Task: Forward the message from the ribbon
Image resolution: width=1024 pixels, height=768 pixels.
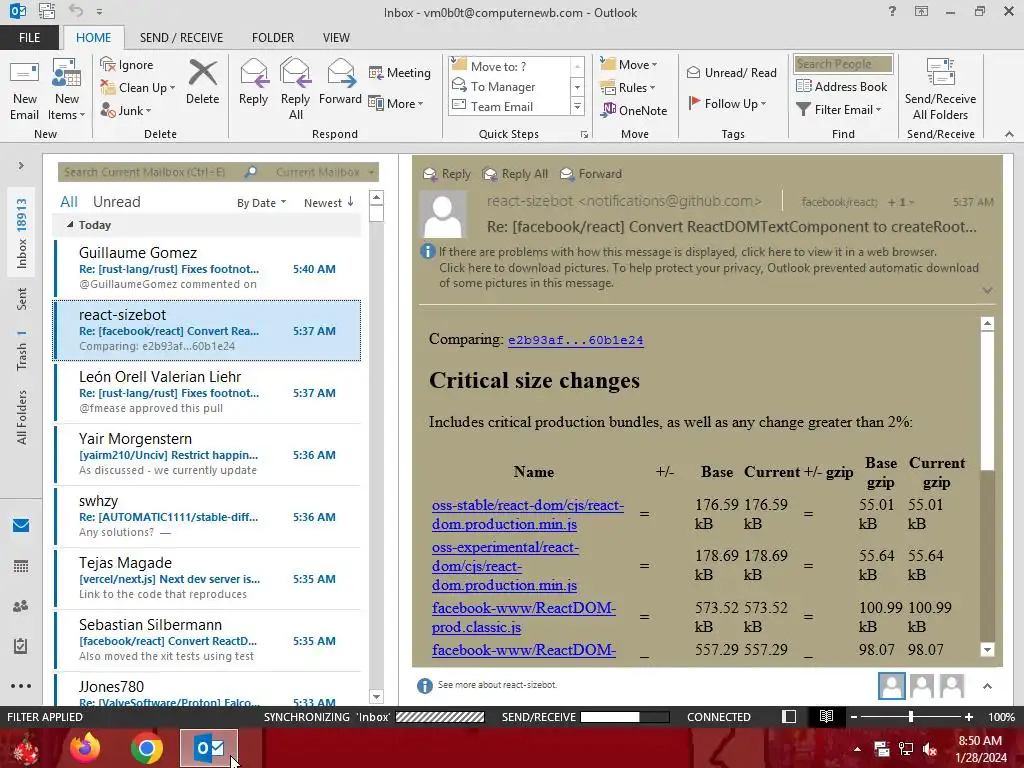Action: (x=340, y=83)
